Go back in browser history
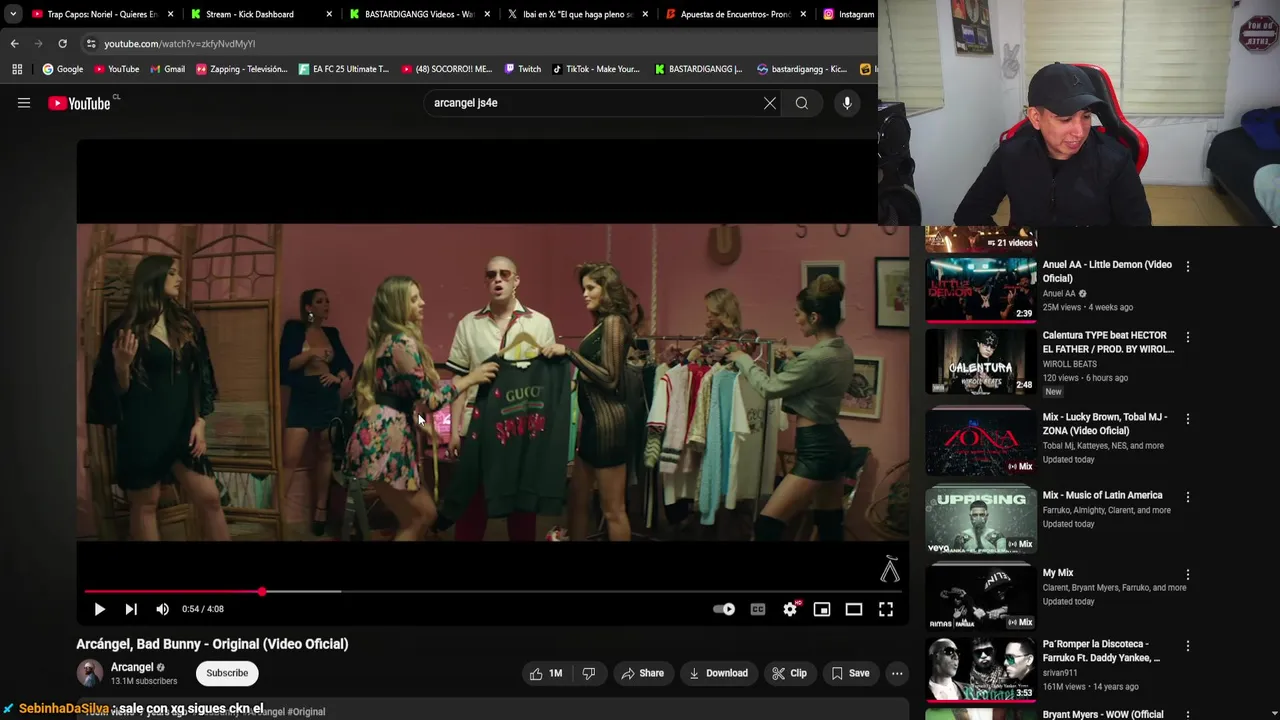Screen dimensions: 1280x720 (14, 44)
